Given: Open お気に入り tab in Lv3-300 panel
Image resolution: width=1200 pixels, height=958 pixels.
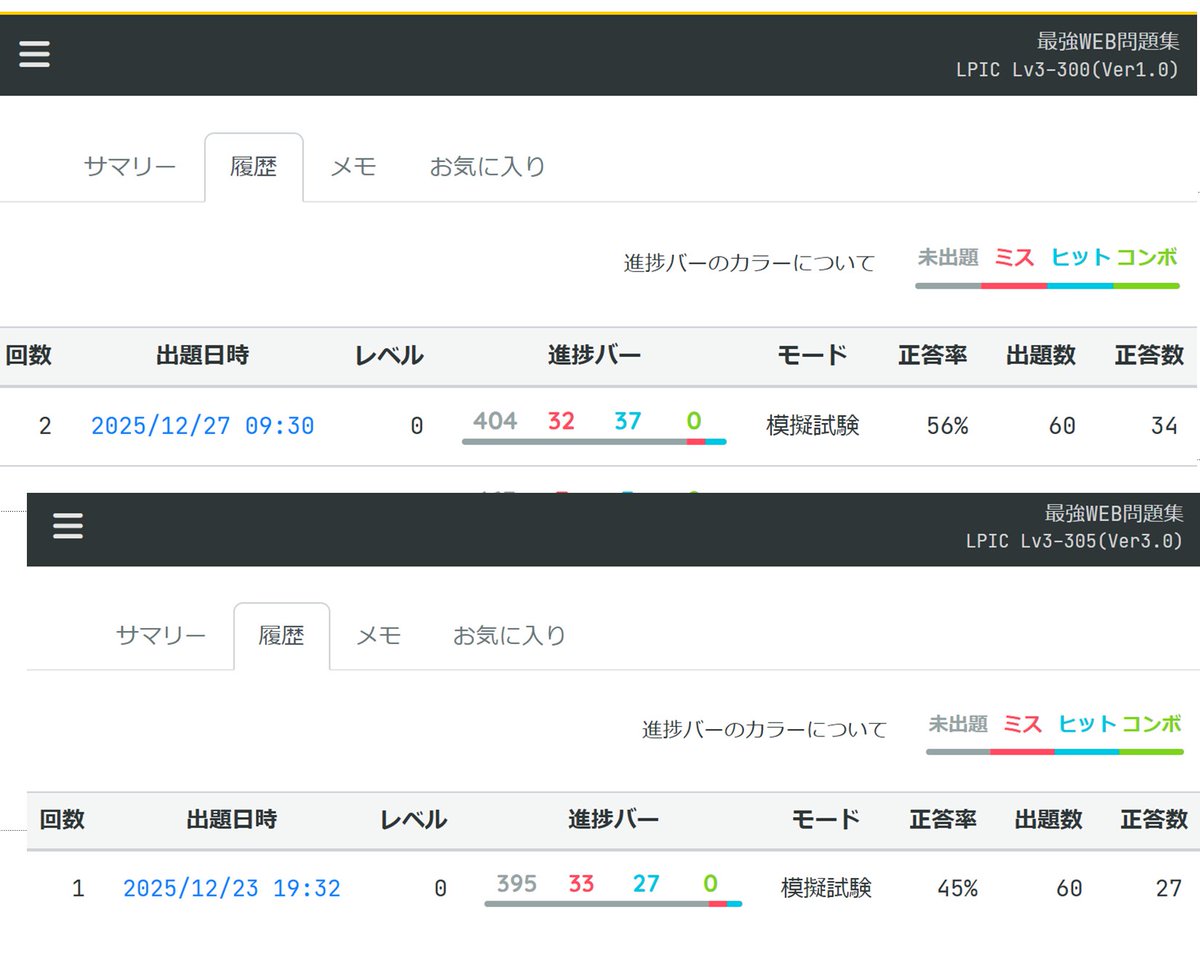Looking at the screenshot, I should coord(487,166).
